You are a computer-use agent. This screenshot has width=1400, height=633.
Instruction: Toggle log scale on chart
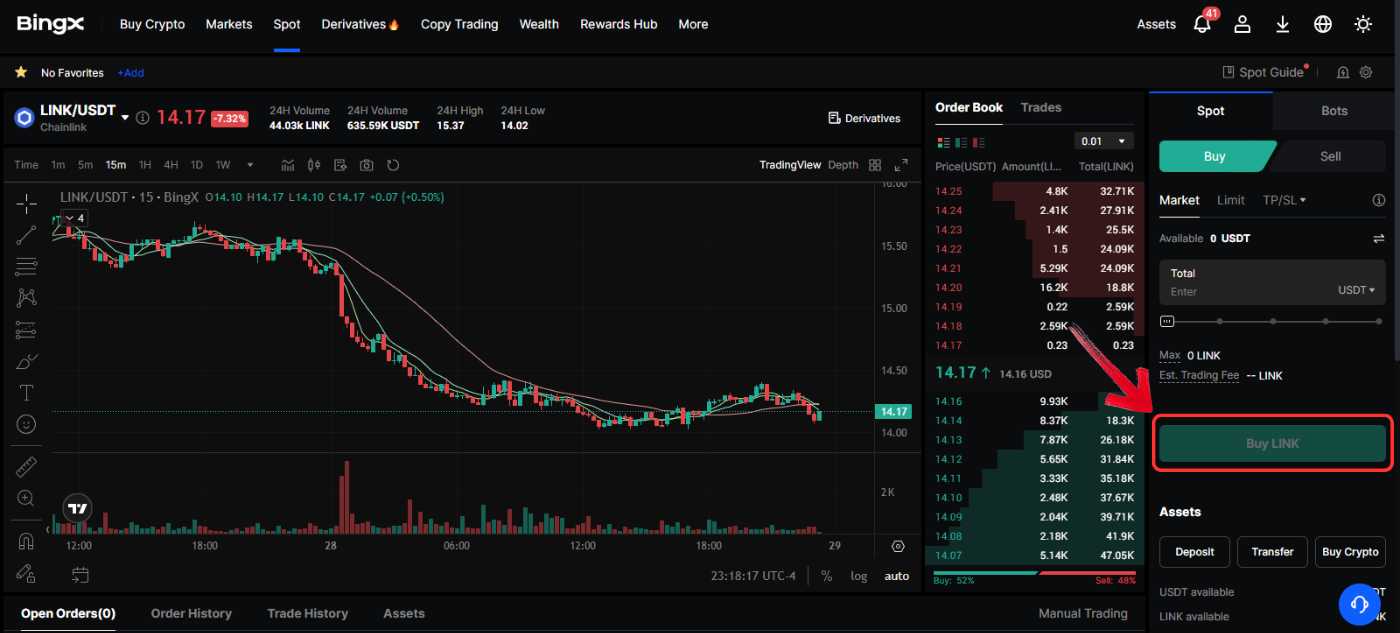[x=859, y=575]
